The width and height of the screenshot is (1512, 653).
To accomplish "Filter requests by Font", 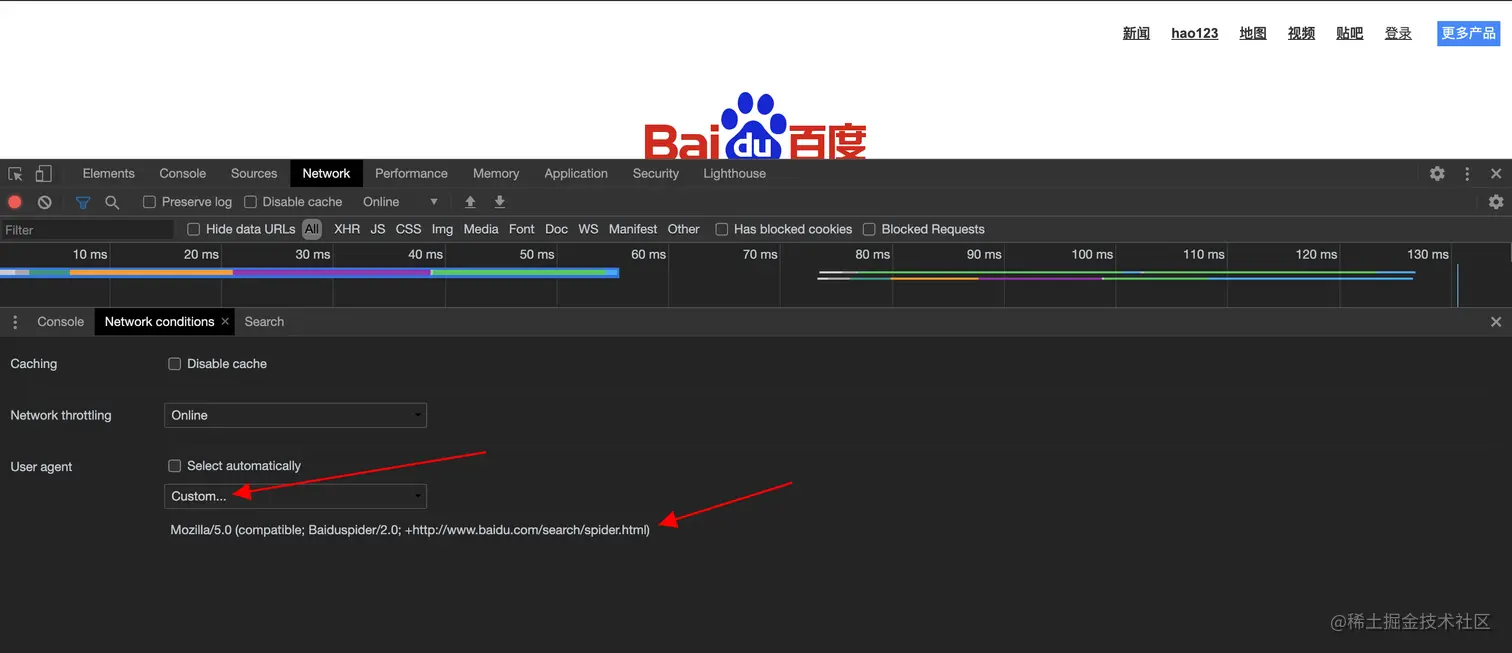I will (522, 229).
